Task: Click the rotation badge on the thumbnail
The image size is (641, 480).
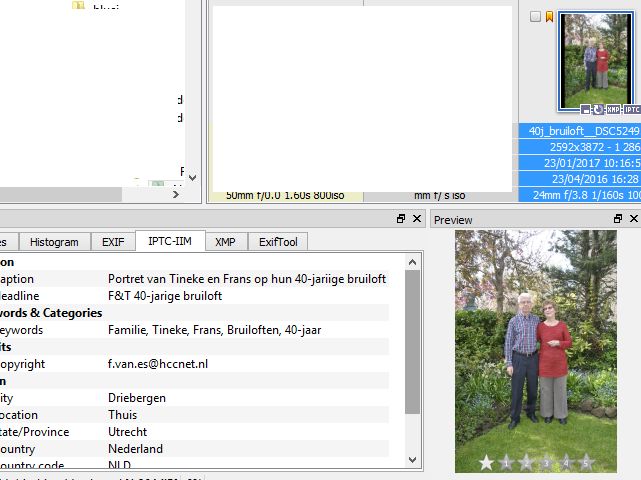Action: tap(598, 109)
